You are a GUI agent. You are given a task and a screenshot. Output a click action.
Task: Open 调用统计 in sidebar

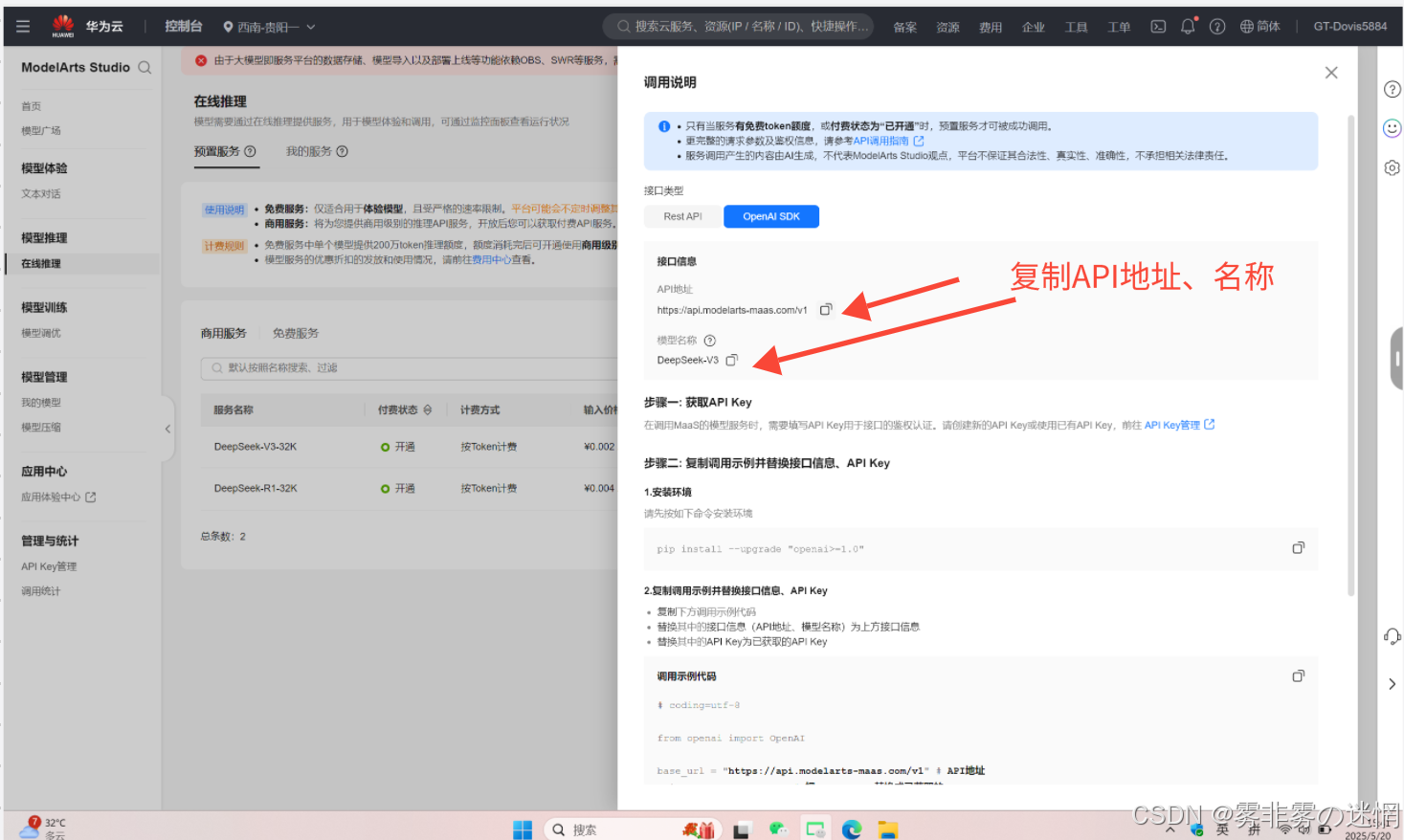pos(41,591)
